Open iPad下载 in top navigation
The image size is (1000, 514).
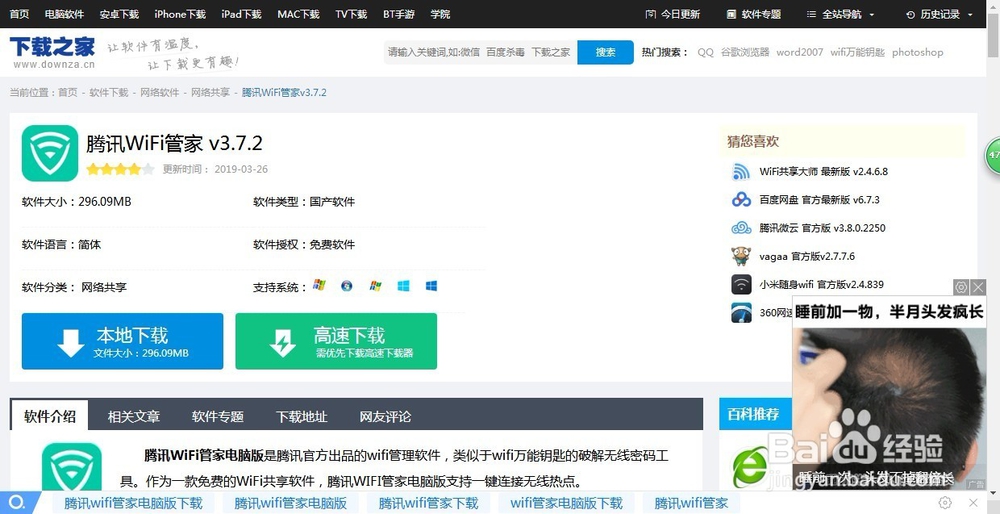(241, 14)
